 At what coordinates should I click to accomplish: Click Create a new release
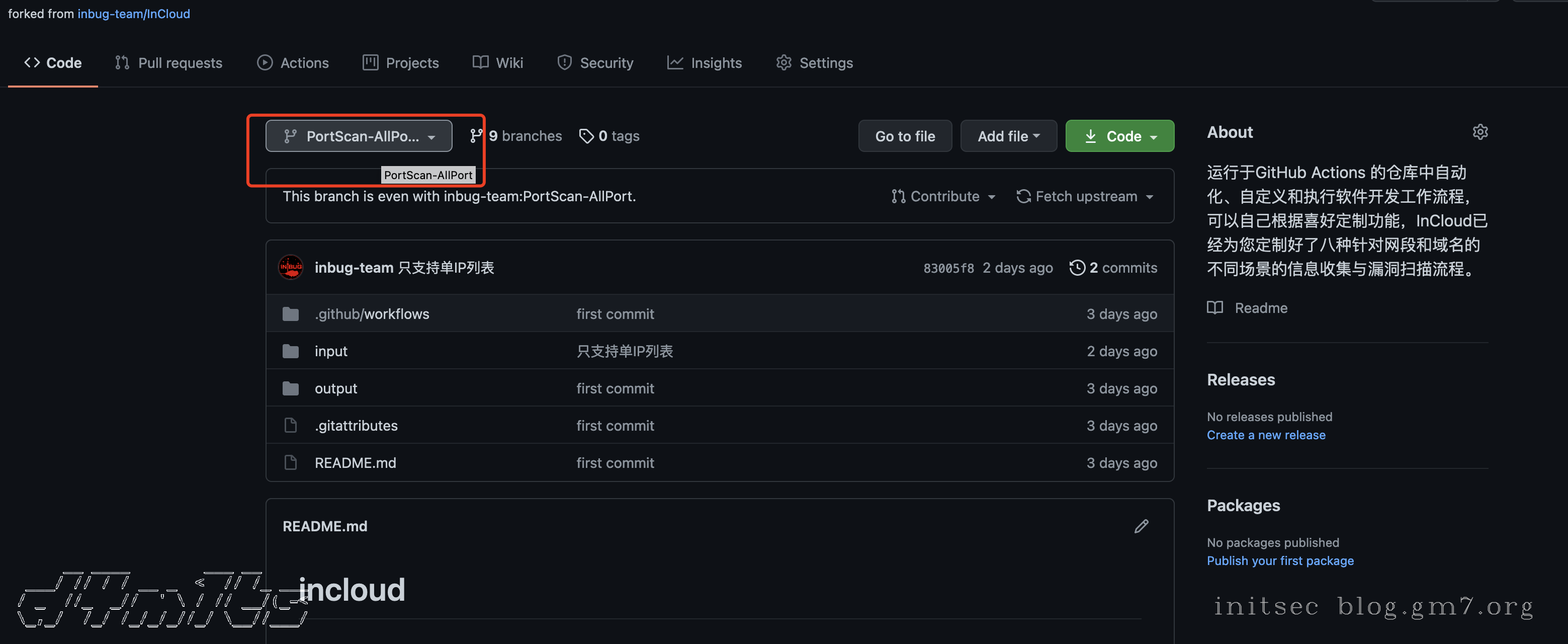pyautogui.click(x=1266, y=435)
